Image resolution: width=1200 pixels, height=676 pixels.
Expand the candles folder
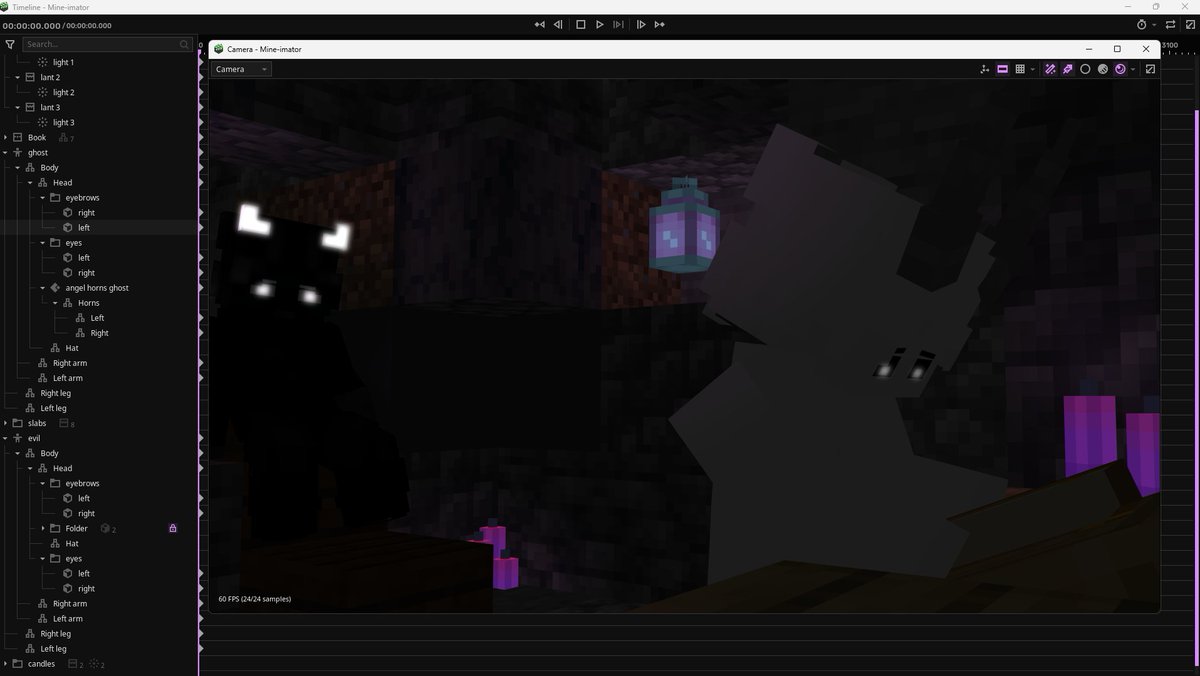(6, 663)
